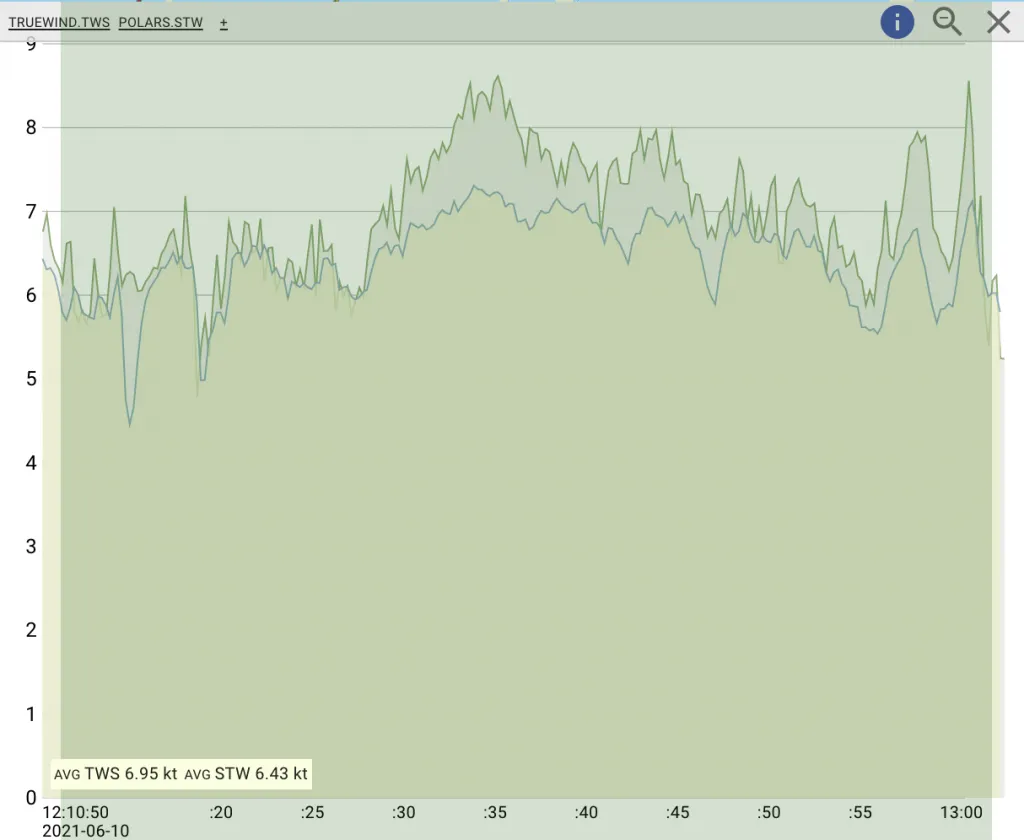The height and width of the screenshot is (840, 1024).
Task: Close the chart with the X icon
Action: 998,22
